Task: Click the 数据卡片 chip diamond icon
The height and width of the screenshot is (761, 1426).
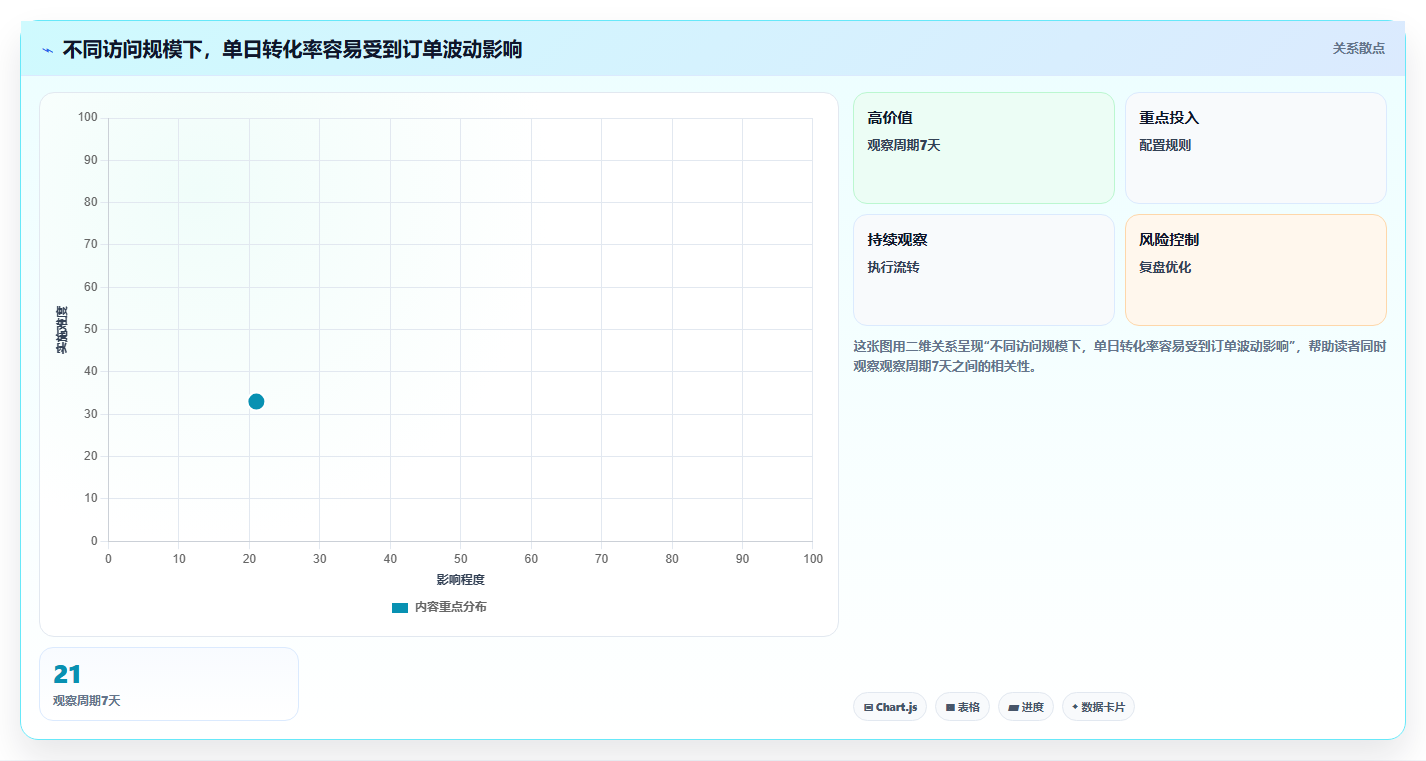Action: (x=1075, y=706)
